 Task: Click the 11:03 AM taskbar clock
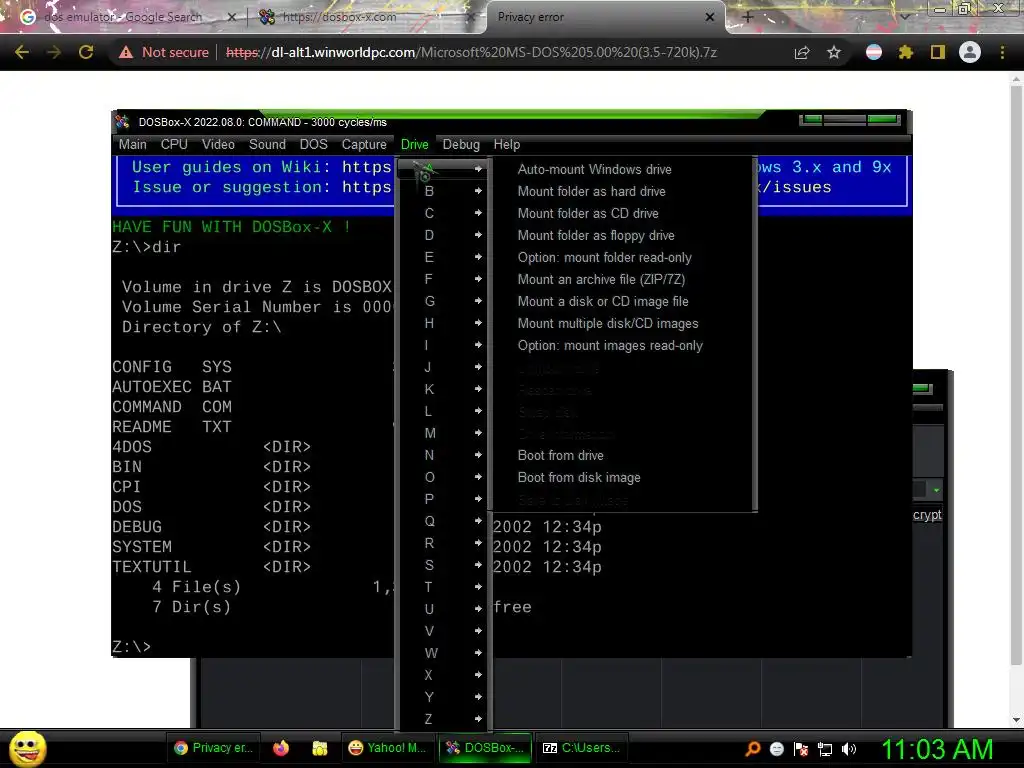point(937,749)
